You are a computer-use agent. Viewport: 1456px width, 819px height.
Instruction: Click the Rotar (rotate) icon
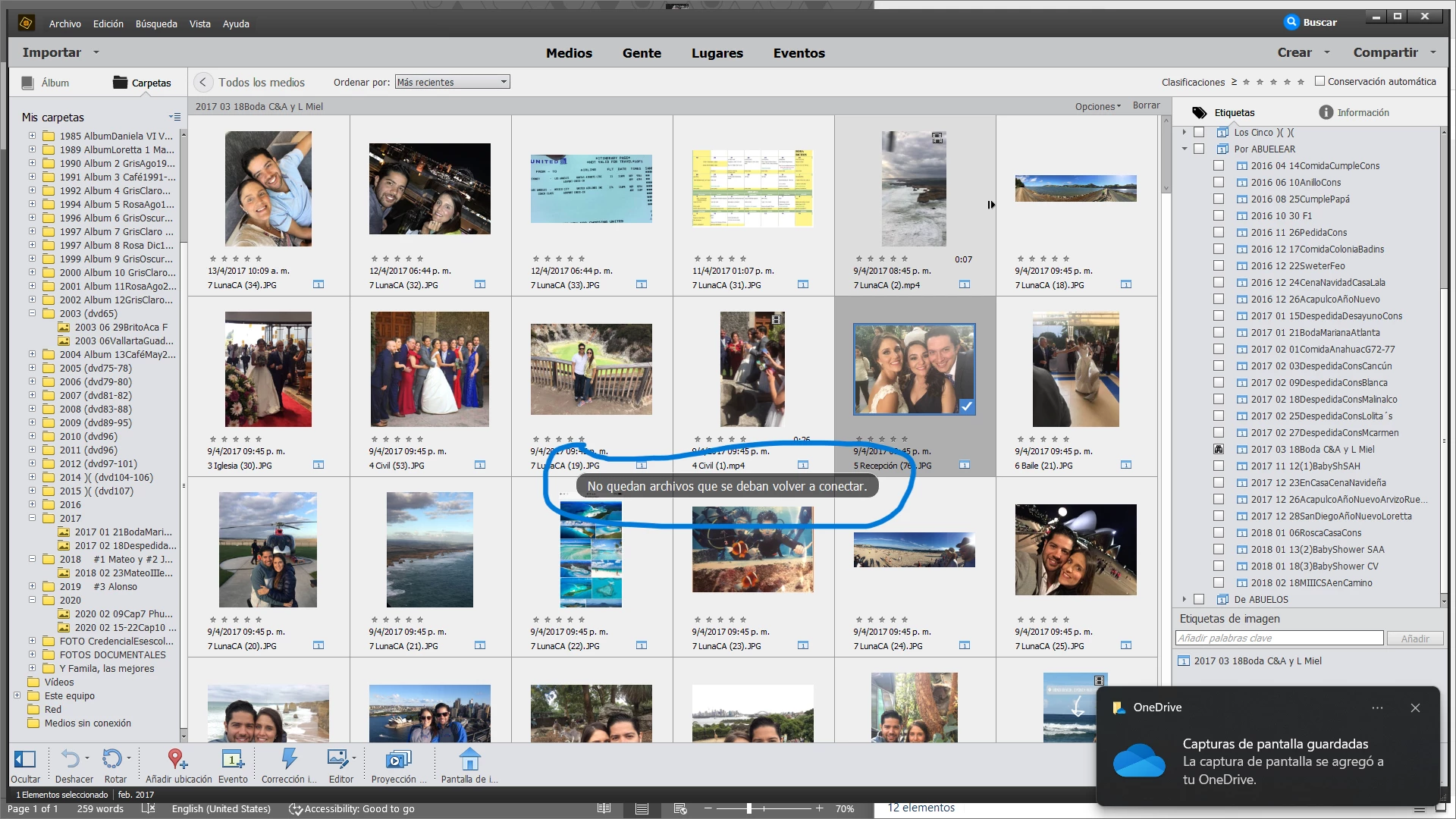tap(112, 759)
